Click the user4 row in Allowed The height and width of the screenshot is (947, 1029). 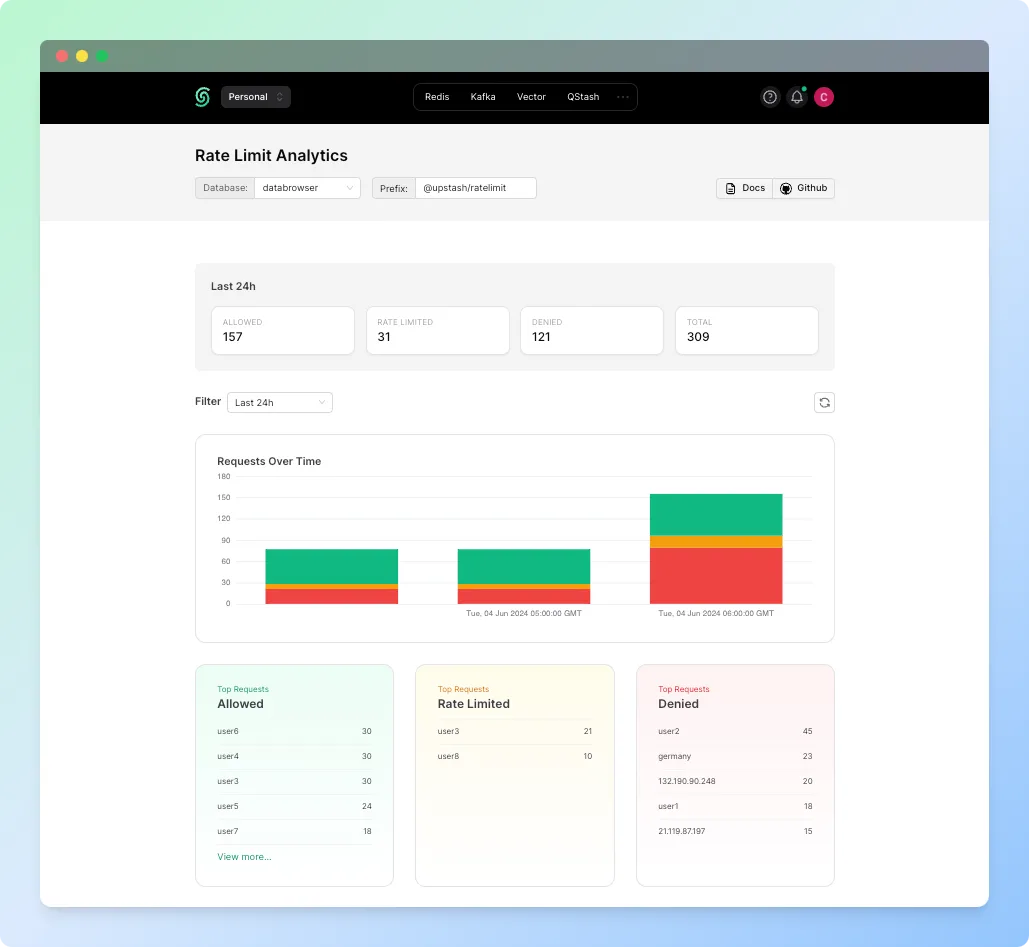coord(295,756)
